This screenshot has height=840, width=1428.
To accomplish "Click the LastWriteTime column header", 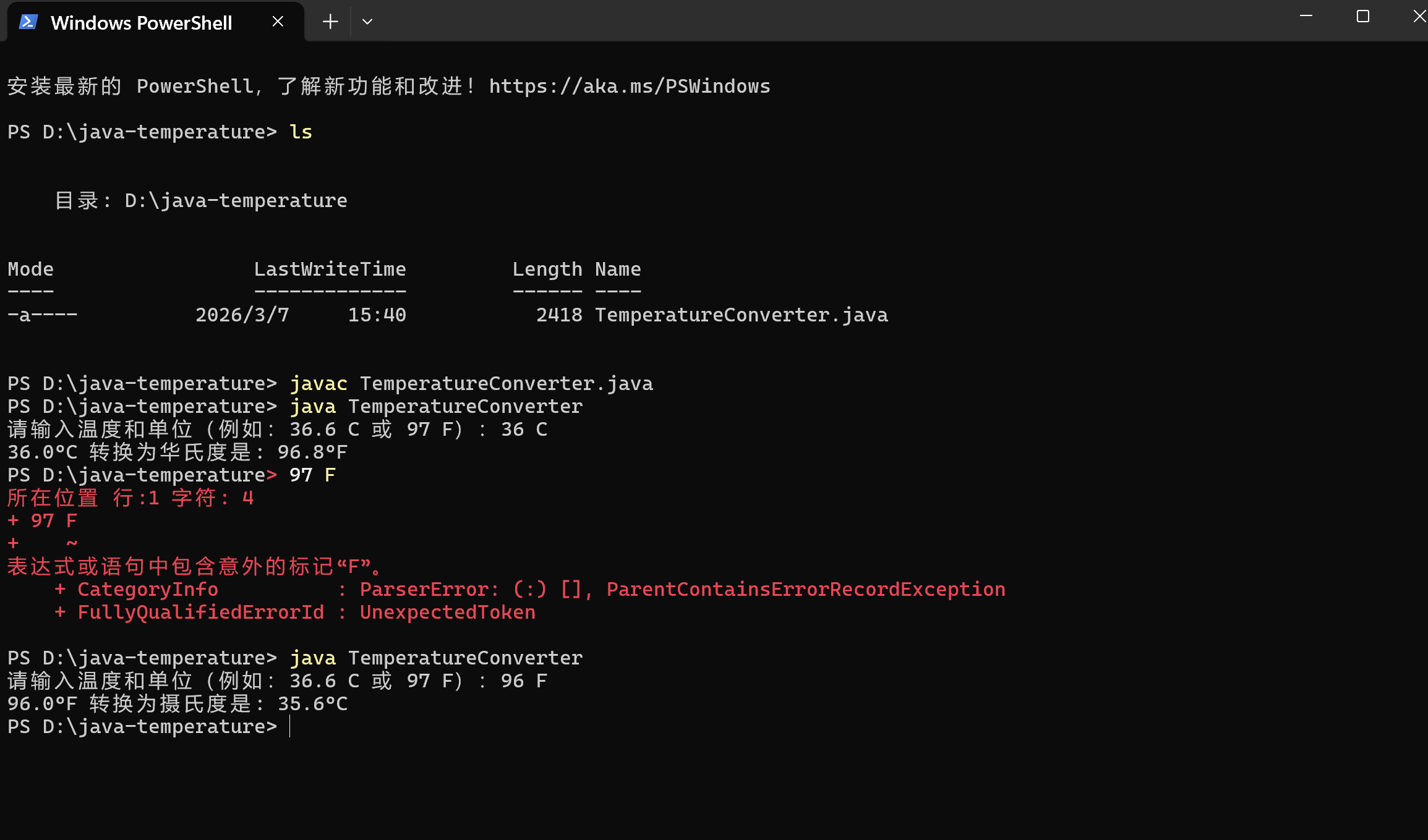I will point(330,269).
